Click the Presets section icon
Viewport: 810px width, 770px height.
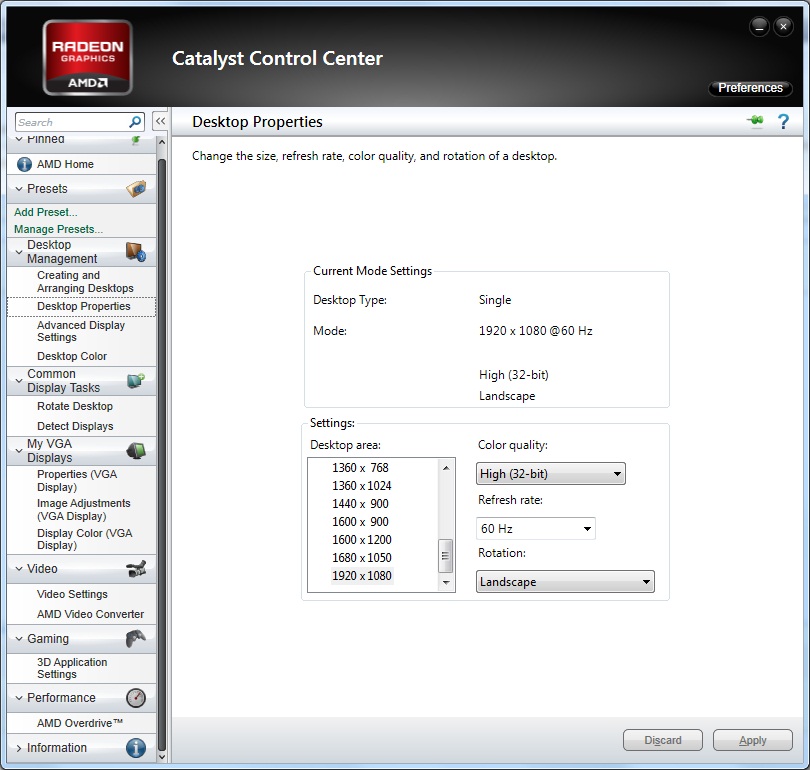click(136, 188)
